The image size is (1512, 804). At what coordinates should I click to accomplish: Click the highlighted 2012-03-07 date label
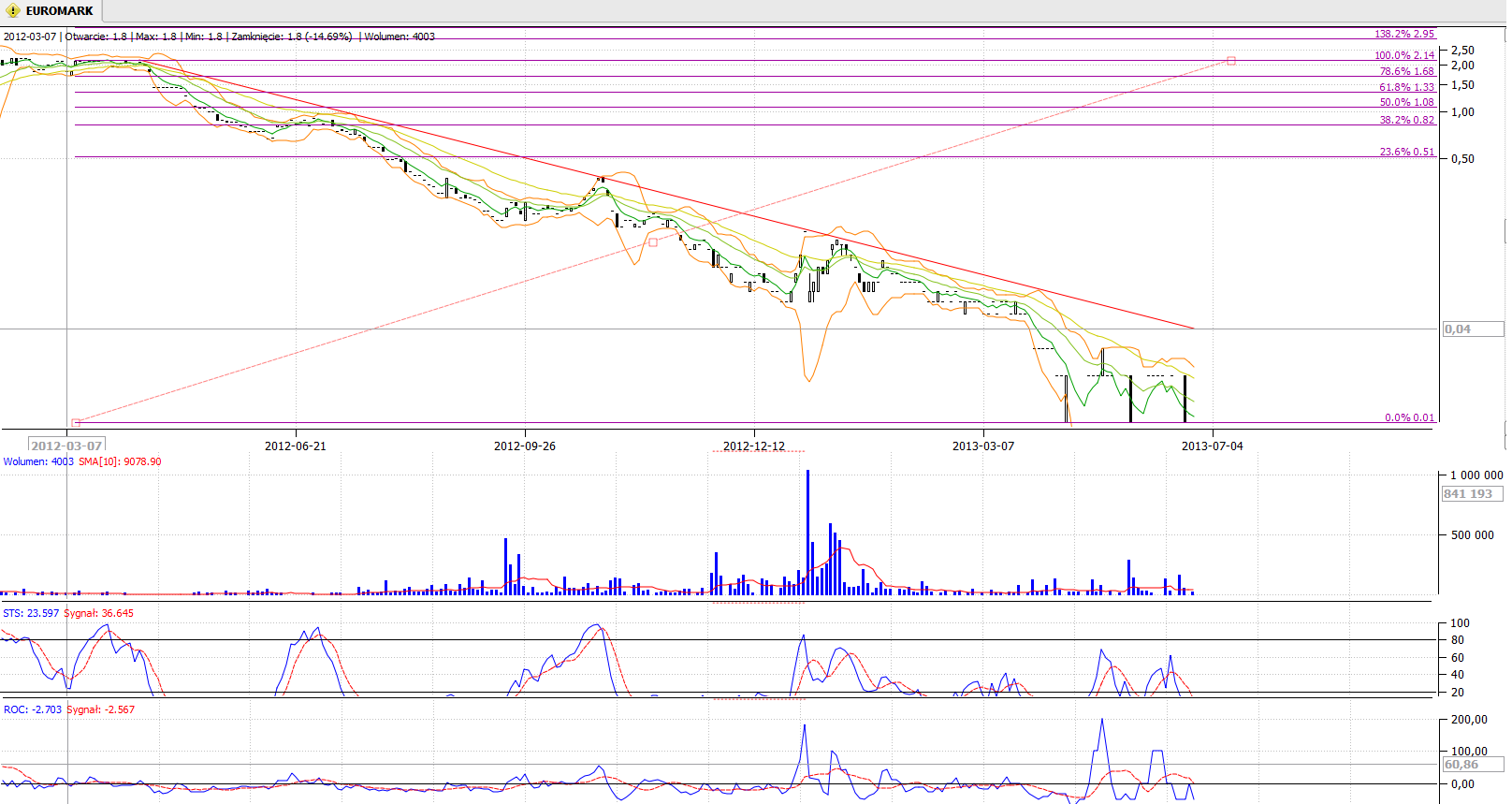click(66, 446)
